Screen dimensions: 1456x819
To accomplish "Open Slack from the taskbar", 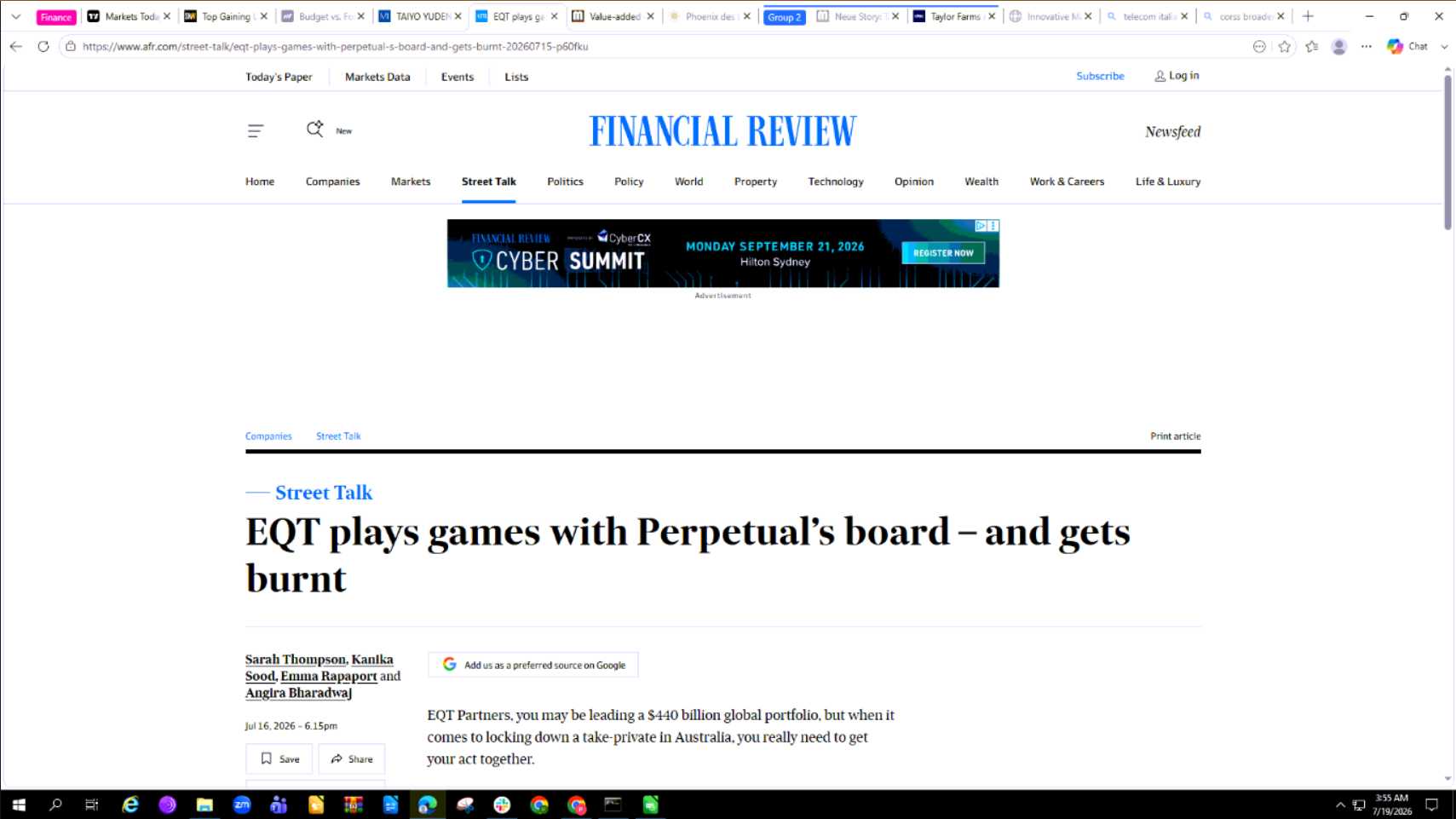I will [x=502, y=805].
